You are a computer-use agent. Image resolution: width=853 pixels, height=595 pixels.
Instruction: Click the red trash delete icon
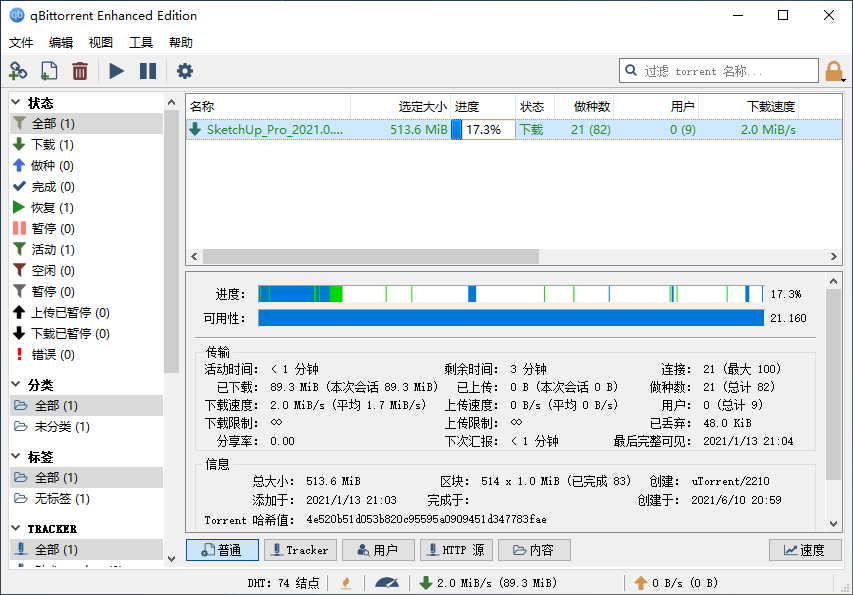(x=80, y=71)
